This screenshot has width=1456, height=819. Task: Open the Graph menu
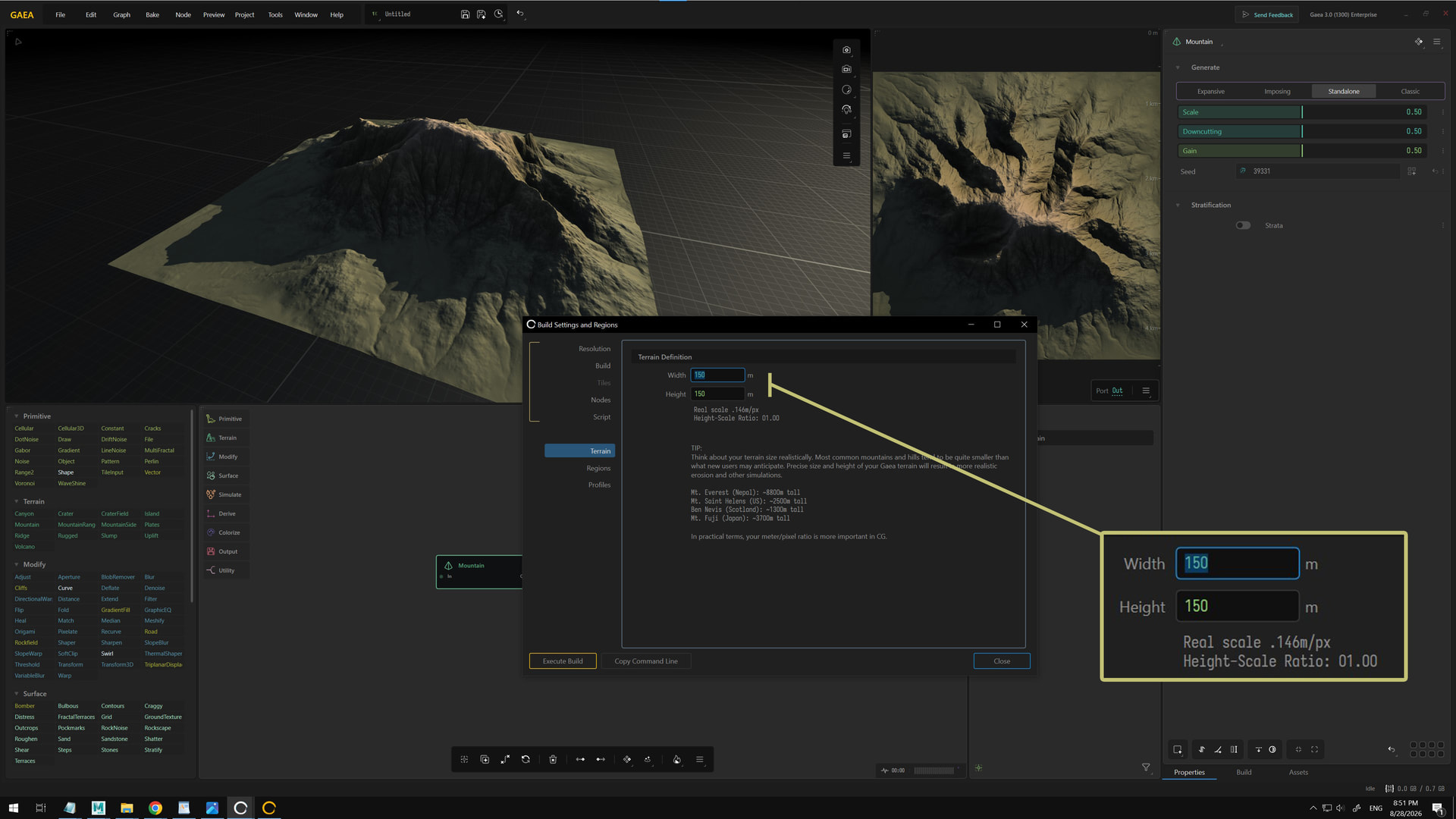click(x=121, y=14)
